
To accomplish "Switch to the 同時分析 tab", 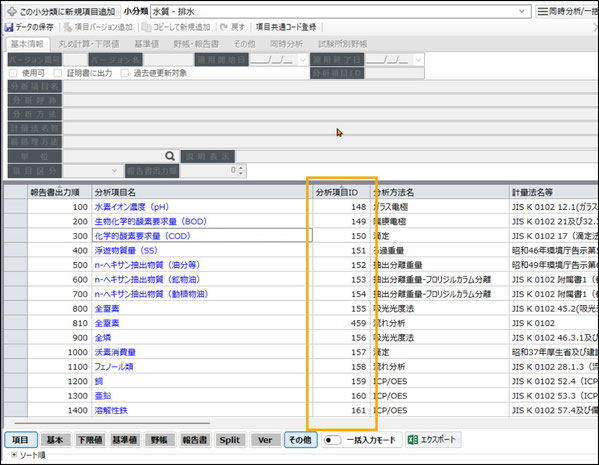I will (286, 44).
